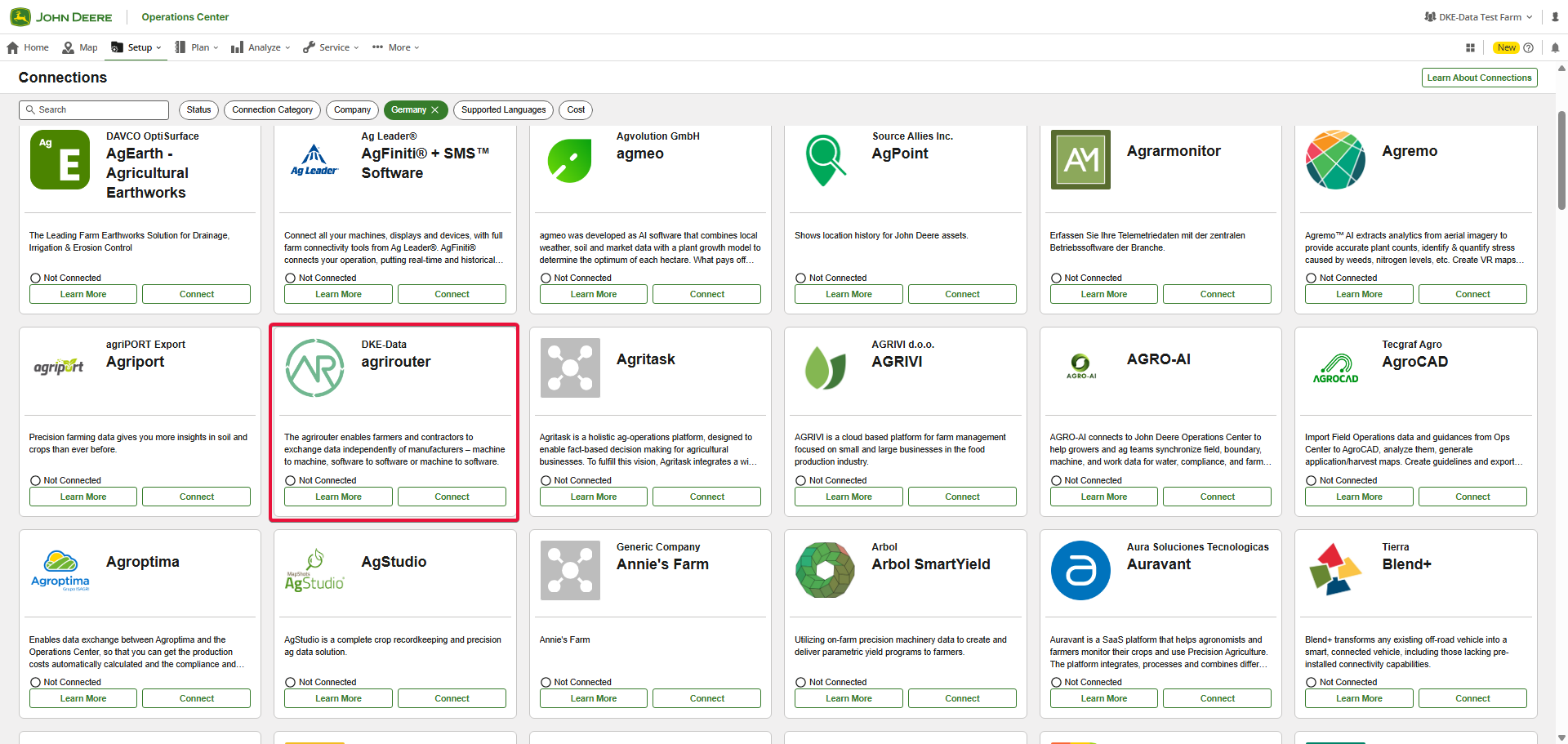Open the Status filter dropdown
Viewport: 1568px width, 744px height.
point(198,109)
